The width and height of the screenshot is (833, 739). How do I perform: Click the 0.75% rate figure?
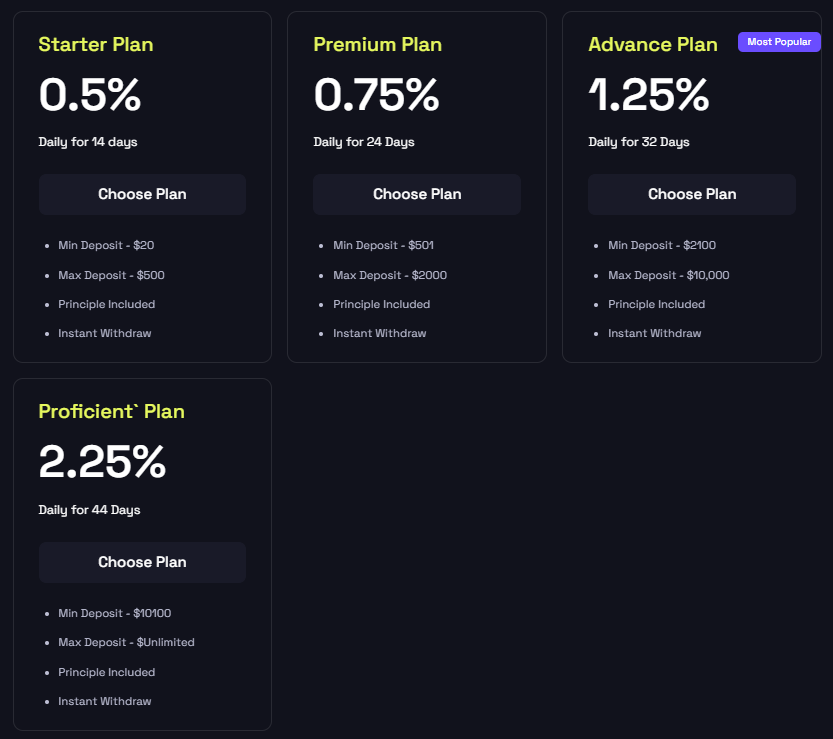click(376, 95)
